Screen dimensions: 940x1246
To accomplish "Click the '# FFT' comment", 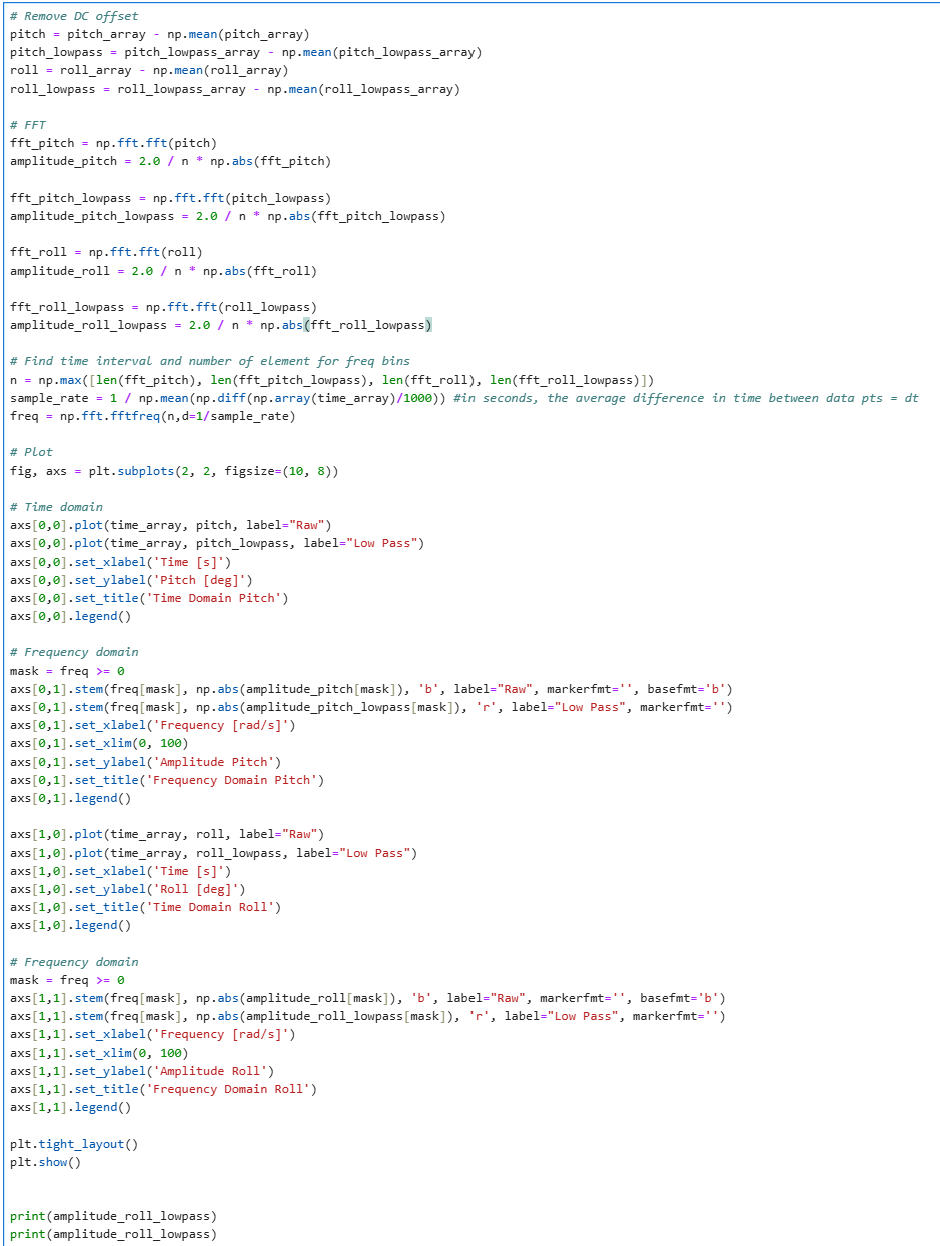I will tap(28, 125).
